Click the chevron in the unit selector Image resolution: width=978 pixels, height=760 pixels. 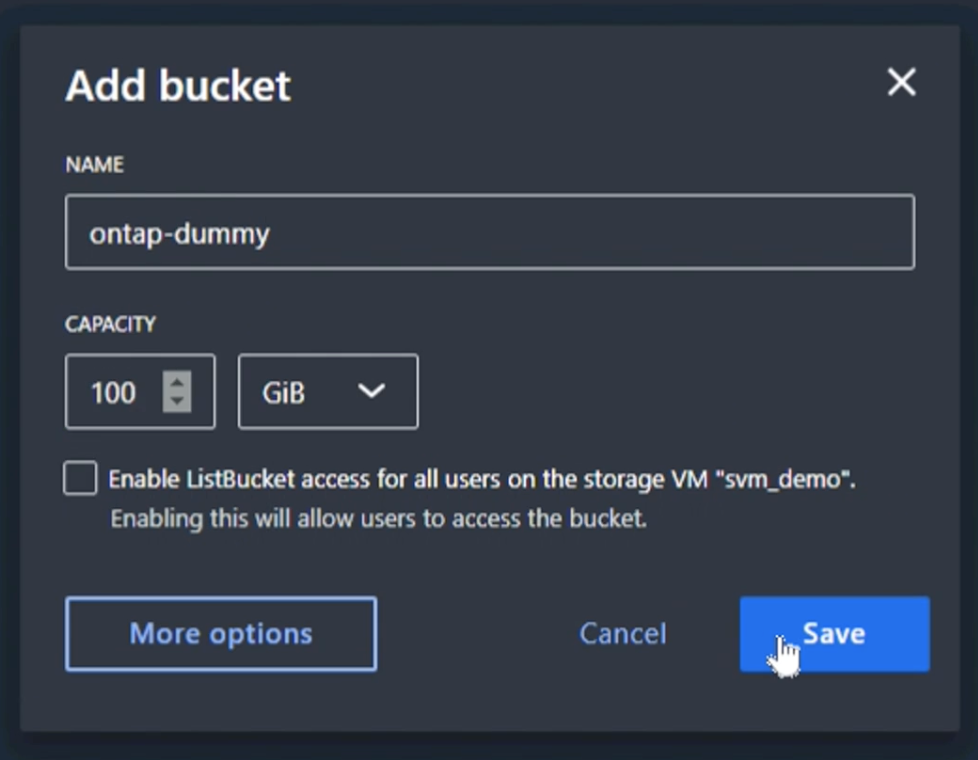(371, 391)
